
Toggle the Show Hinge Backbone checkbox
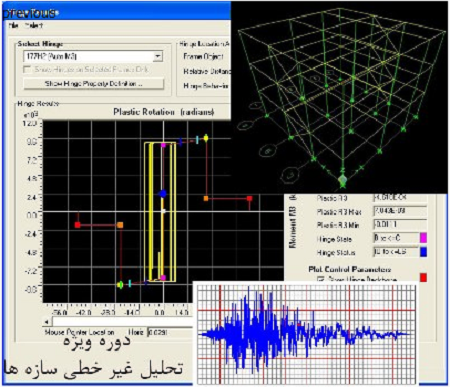tap(321, 279)
